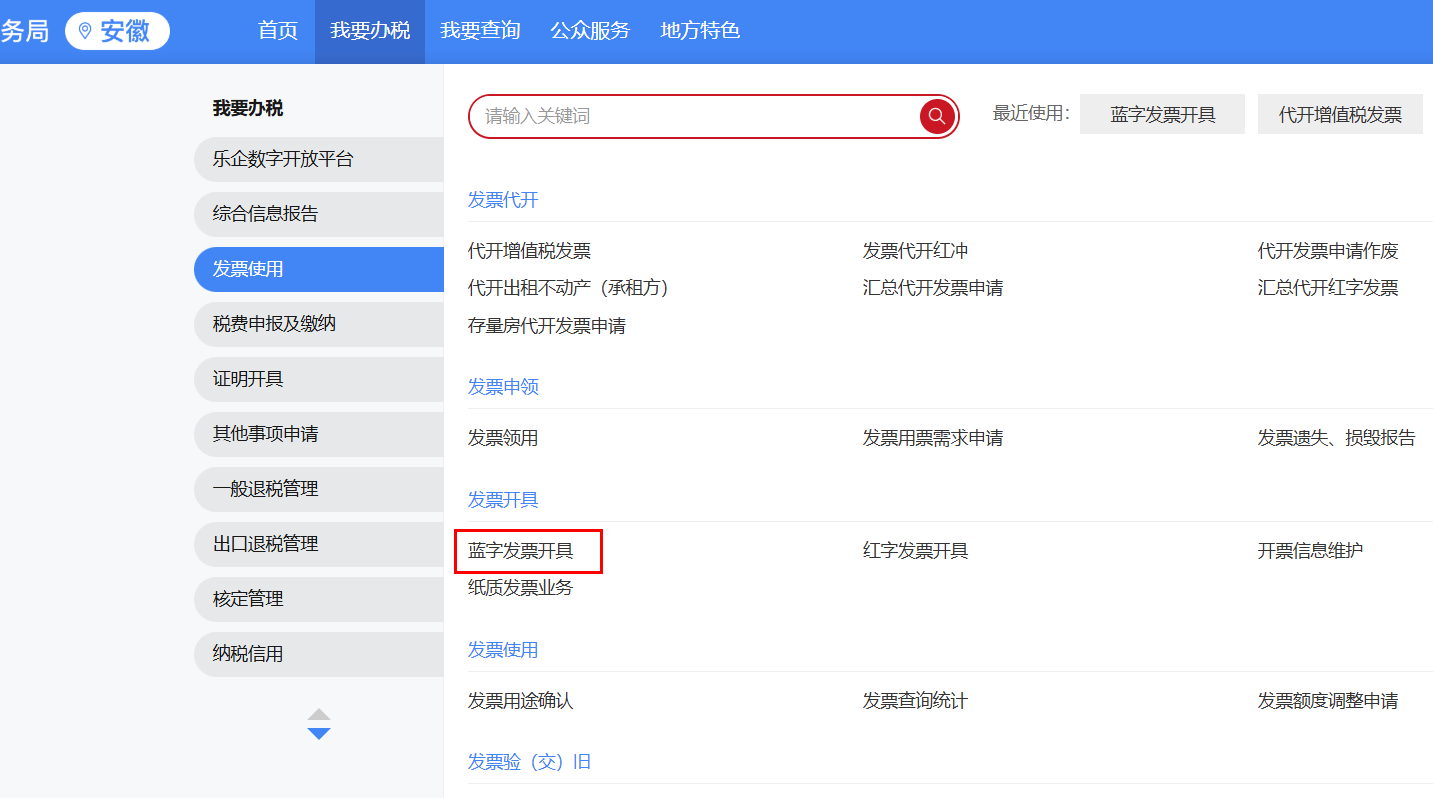This screenshot has width=1433, height=798.
Task: Select sidebar item 综合信息报告
Action: tap(319, 214)
